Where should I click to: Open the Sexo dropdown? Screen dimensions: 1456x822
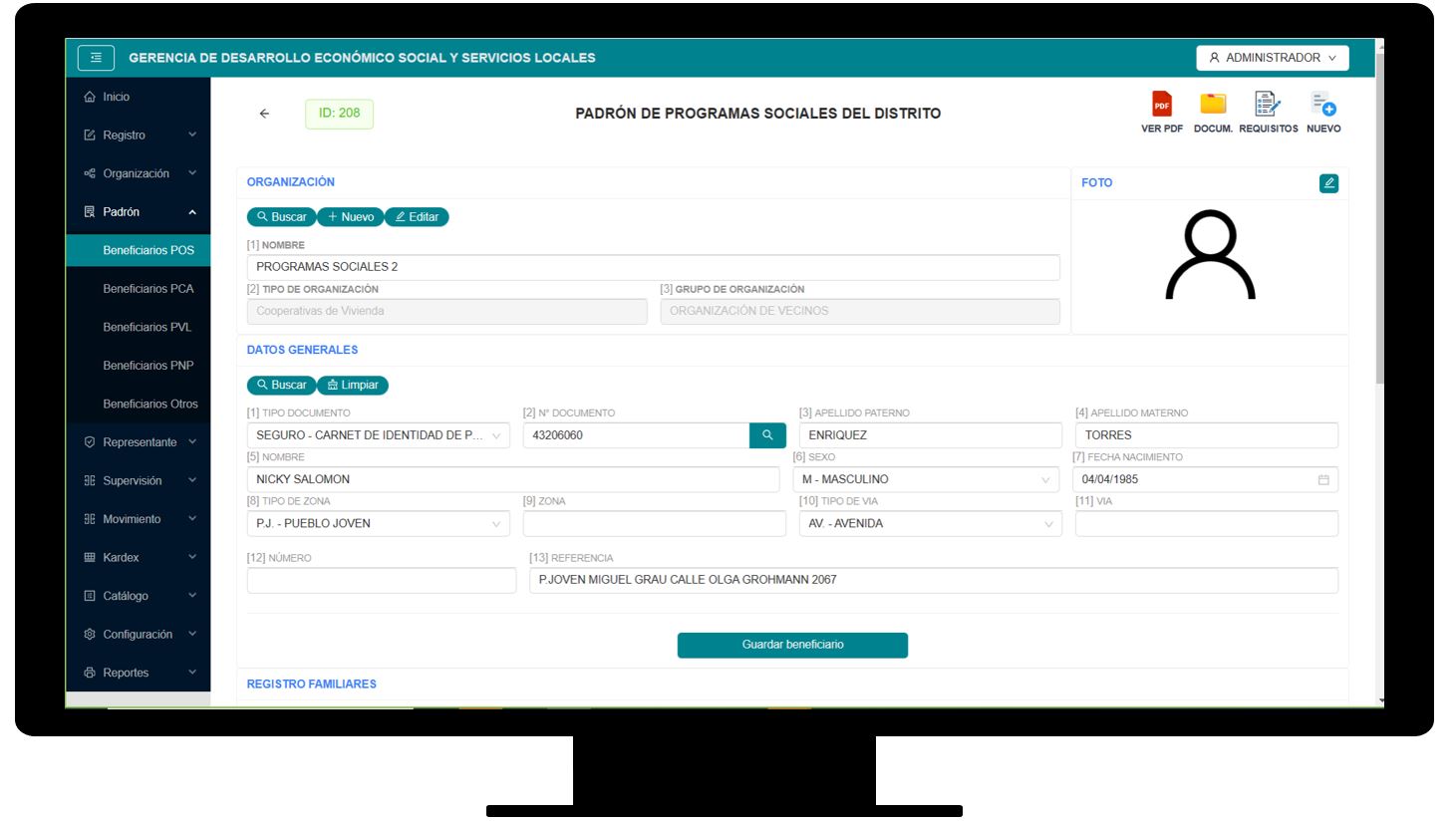pyautogui.click(x=929, y=480)
